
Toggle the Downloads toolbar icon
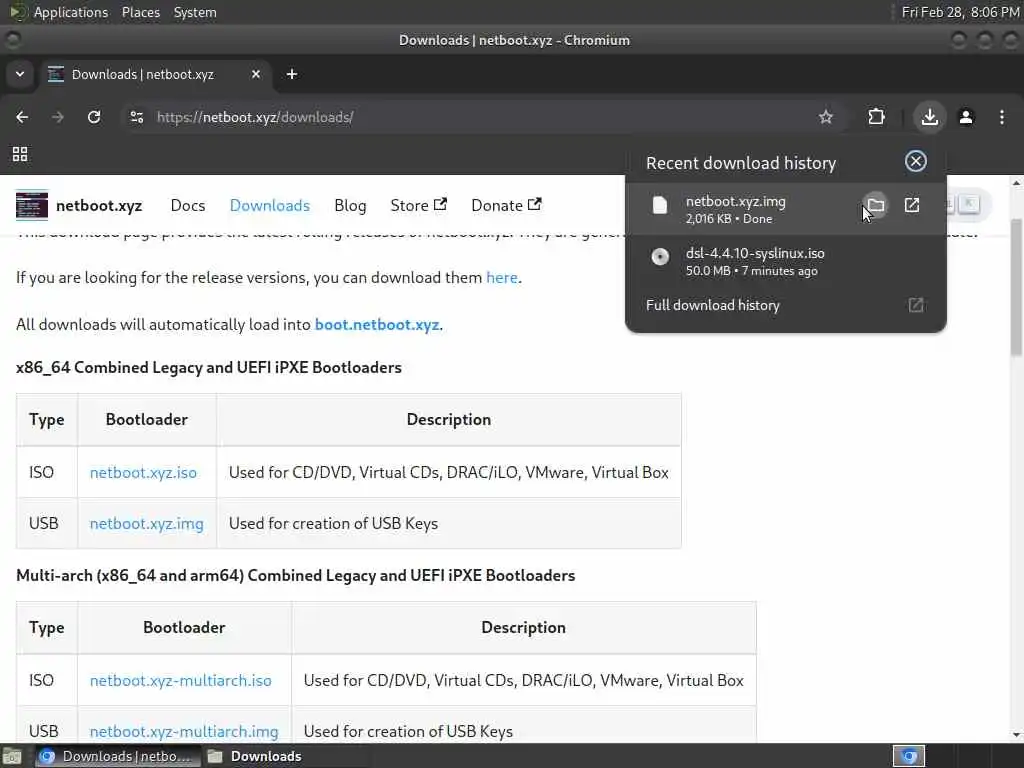click(x=929, y=117)
